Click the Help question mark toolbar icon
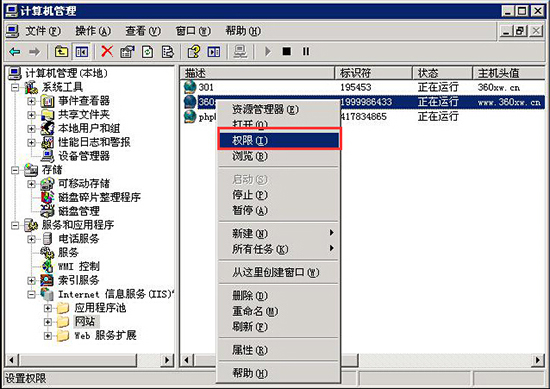 tap(194, 52)
